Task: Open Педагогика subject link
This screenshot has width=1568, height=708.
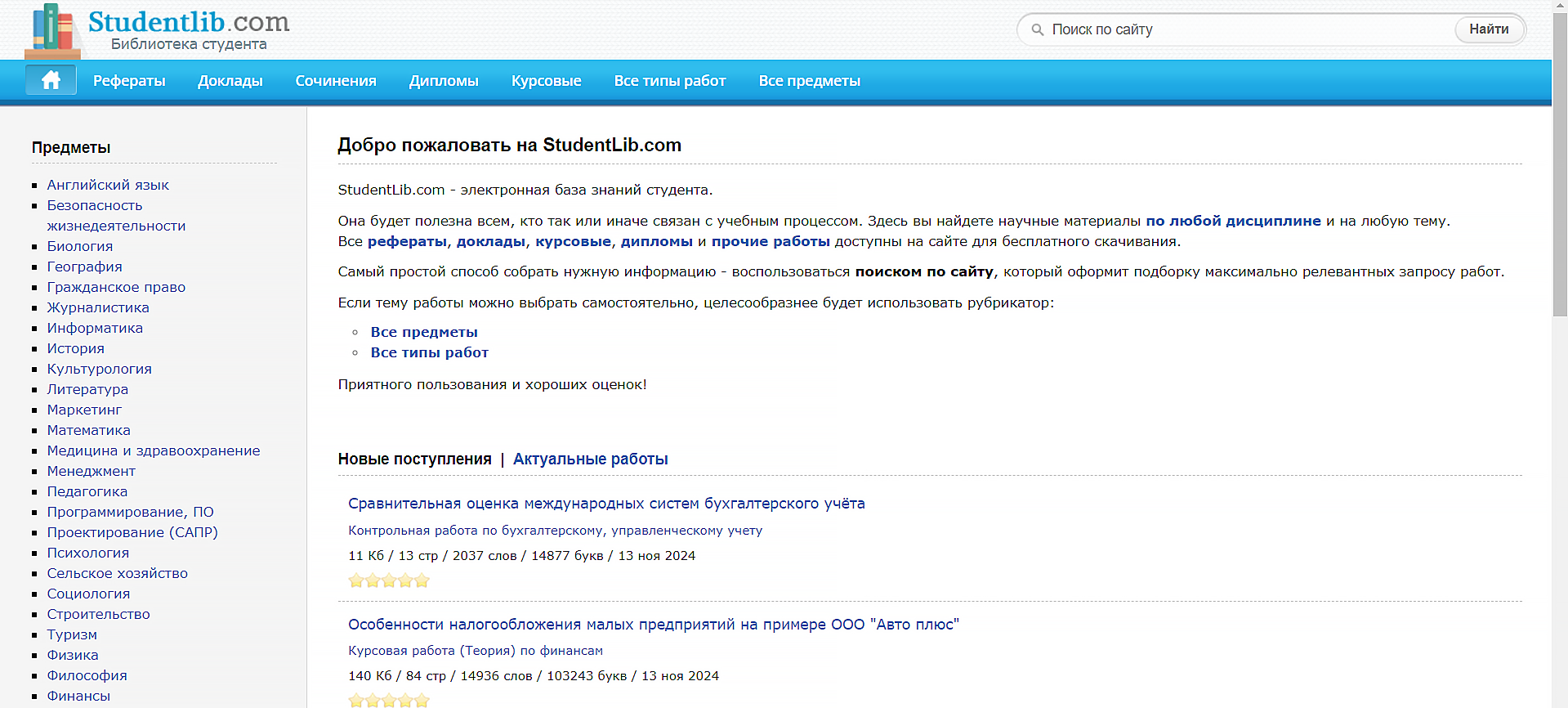Action: 87,491
